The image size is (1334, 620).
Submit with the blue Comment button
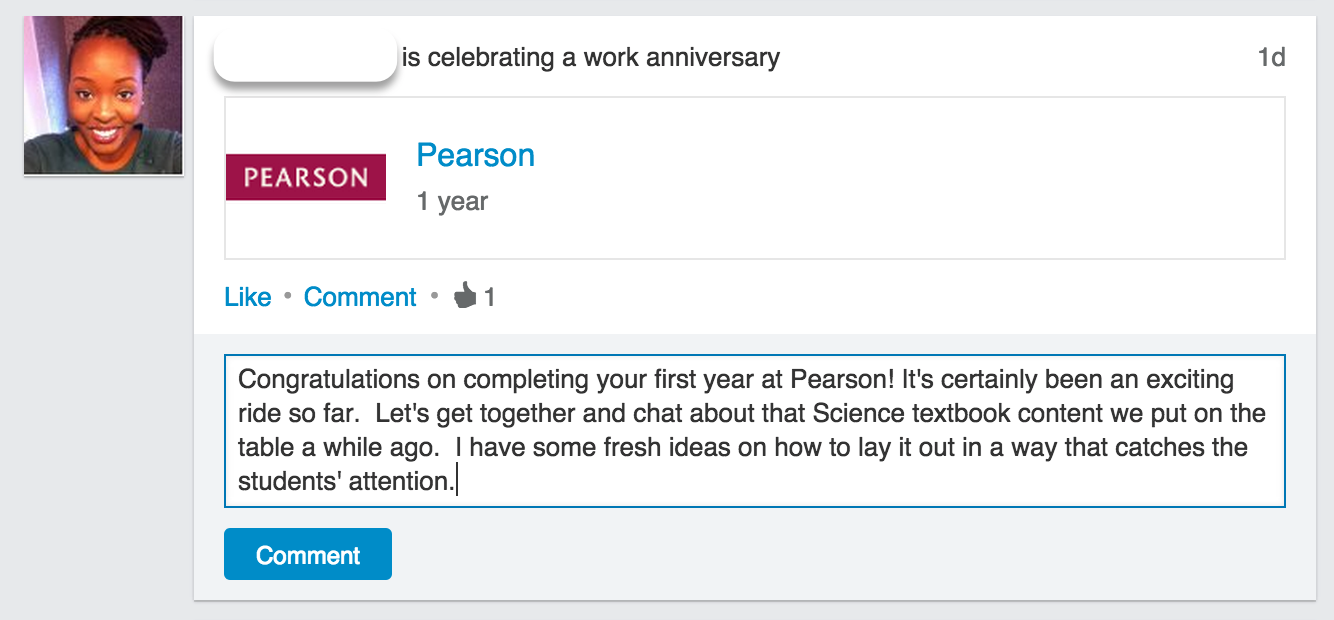(307, 555)
